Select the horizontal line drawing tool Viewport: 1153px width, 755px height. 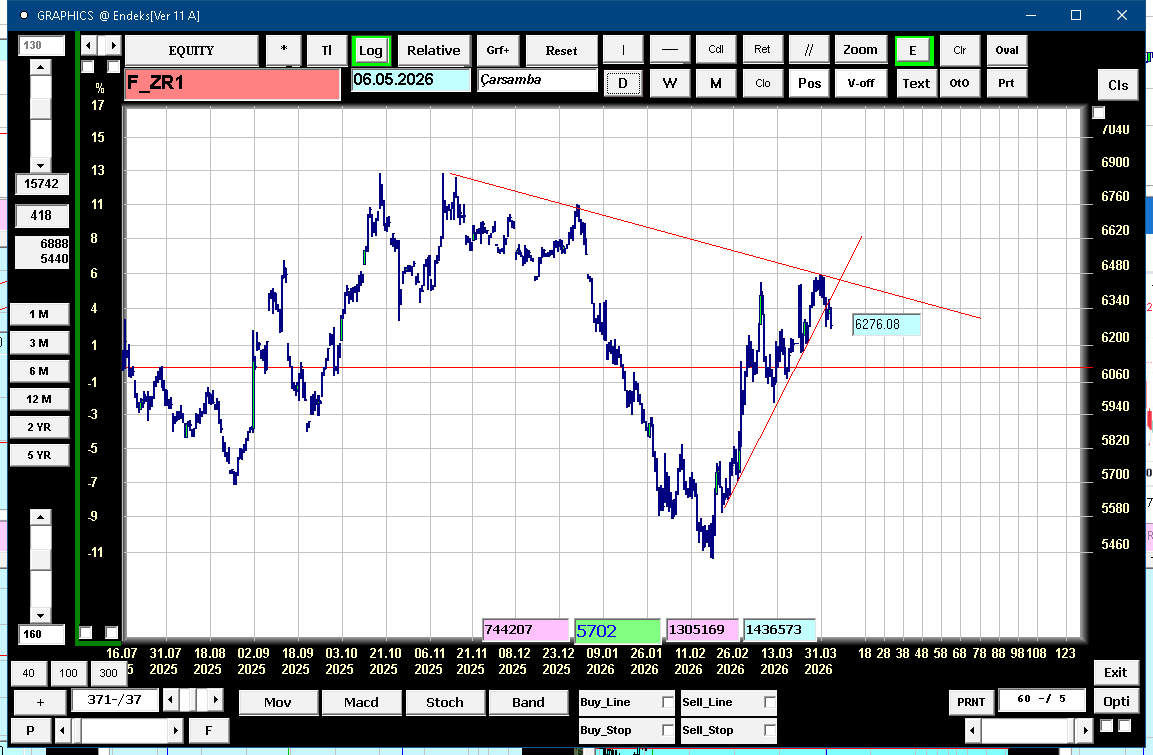(670, 50)
